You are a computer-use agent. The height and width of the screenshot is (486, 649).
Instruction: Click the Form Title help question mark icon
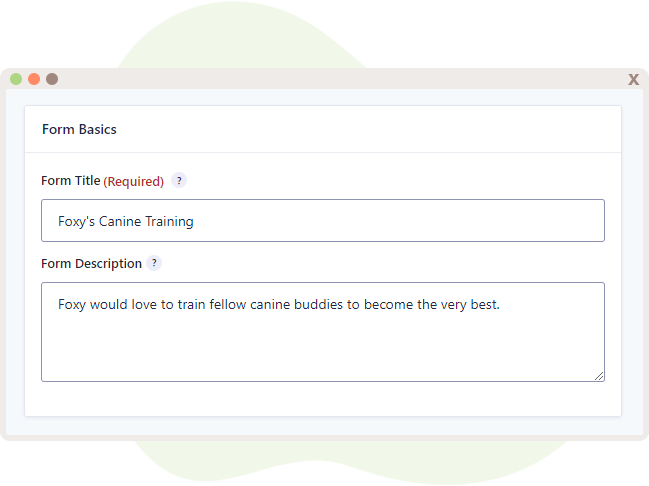click(179, 180)
